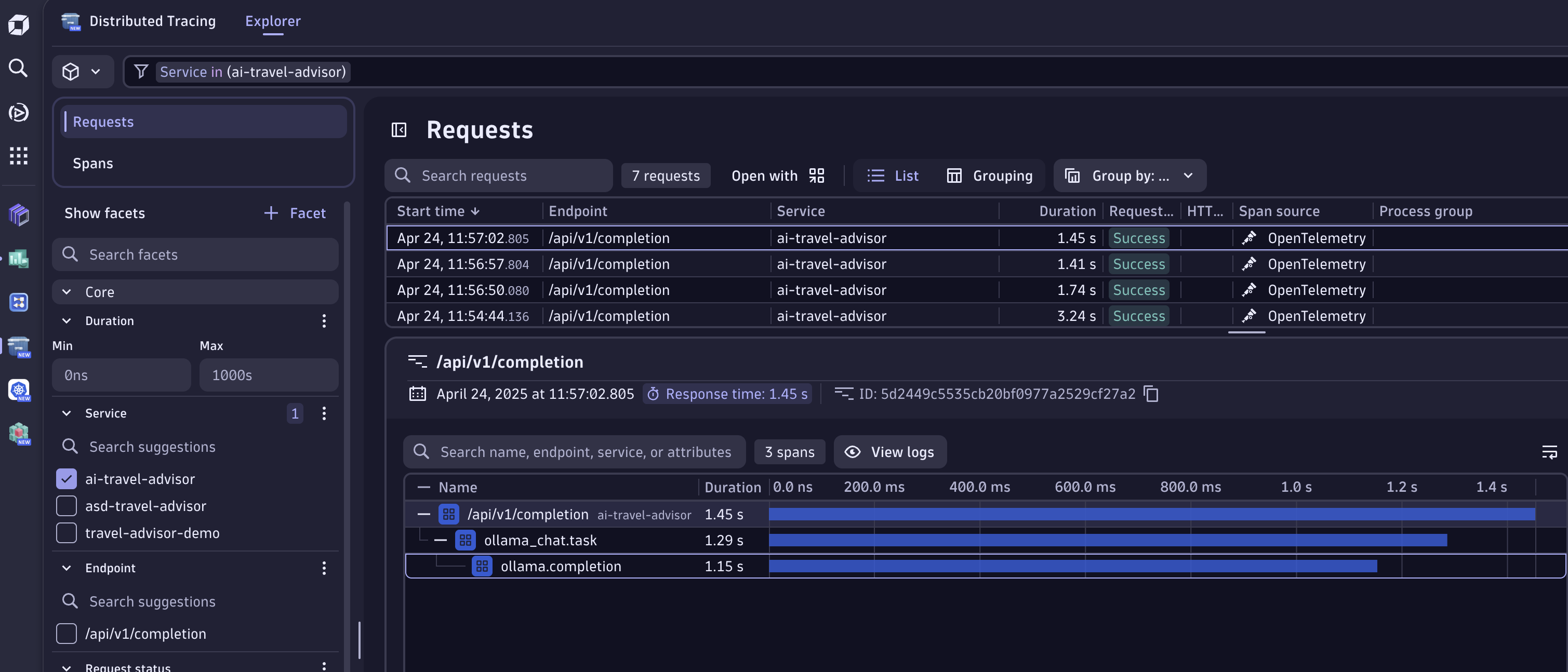The width and height of the screenshot is (1568, 672).
Task: Open the search icon in left sidebar
Action: click(18, 68)
